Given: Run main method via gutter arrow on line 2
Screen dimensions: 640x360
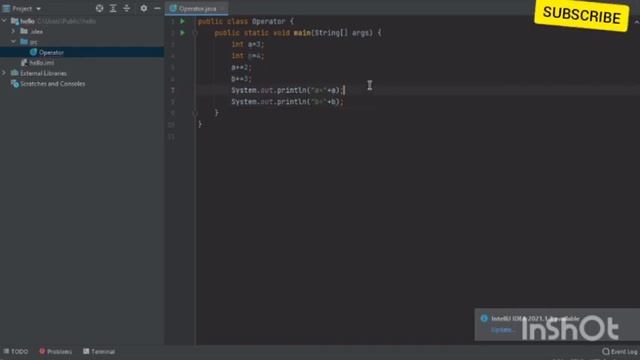Looking at the screenshot, I should pyautogui.click(x=182, y=33).
